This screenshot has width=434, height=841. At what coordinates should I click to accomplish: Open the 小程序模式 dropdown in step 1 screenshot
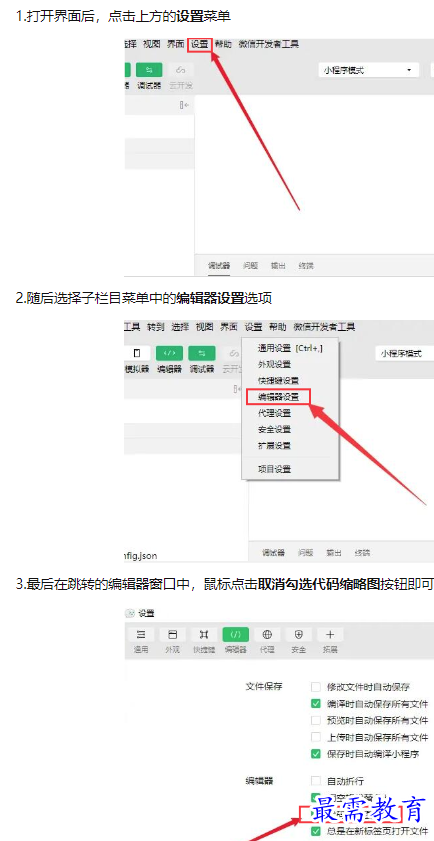[x=368, y=70]
